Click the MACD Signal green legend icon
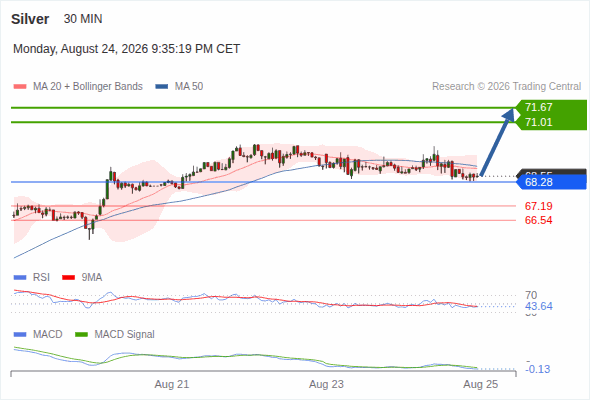 [x=81, y=335]
